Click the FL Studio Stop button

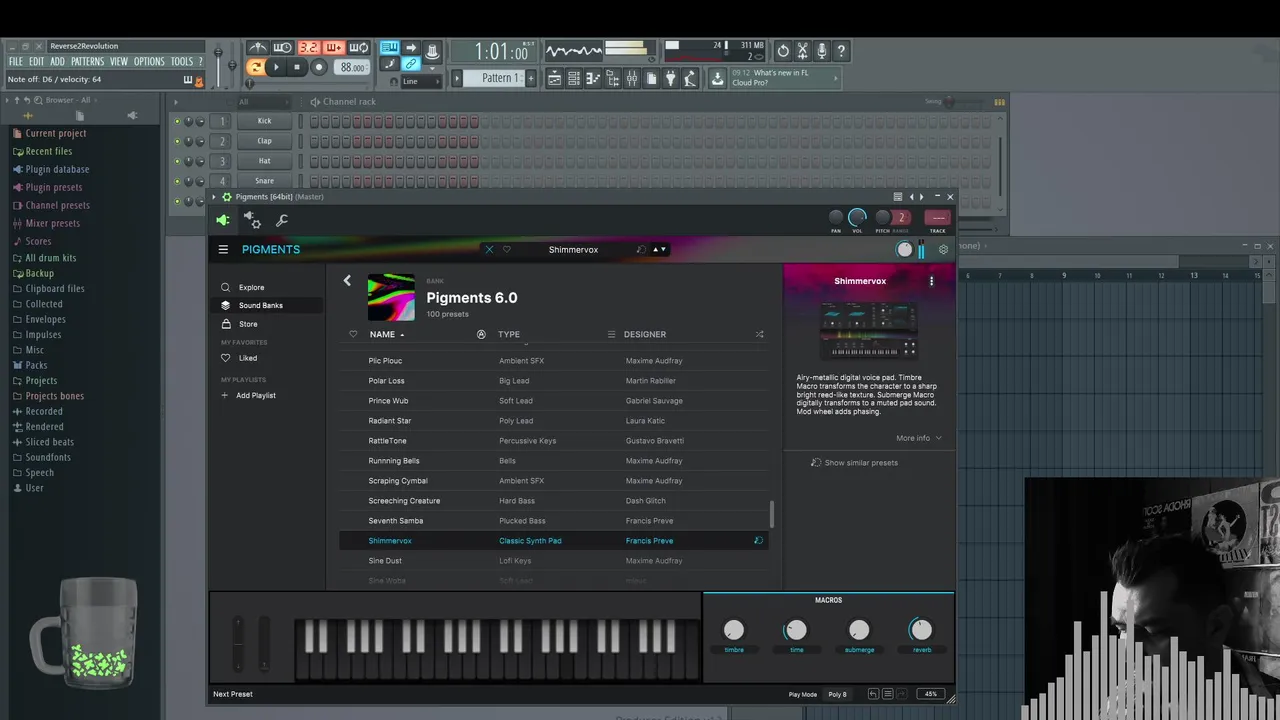pyautogui.click(x=296, y=67)
